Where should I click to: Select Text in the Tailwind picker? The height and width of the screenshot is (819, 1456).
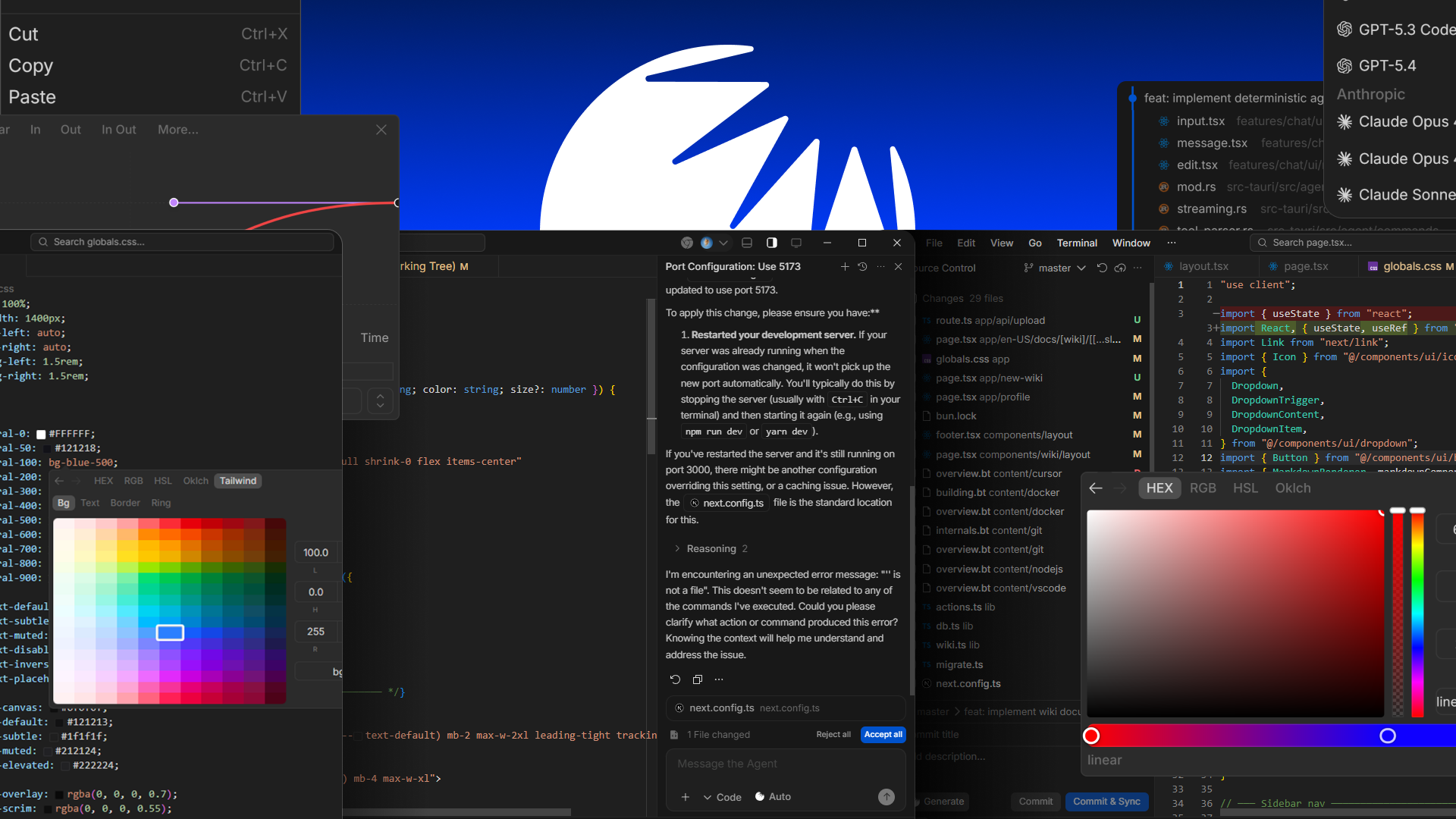click(90, 503)
